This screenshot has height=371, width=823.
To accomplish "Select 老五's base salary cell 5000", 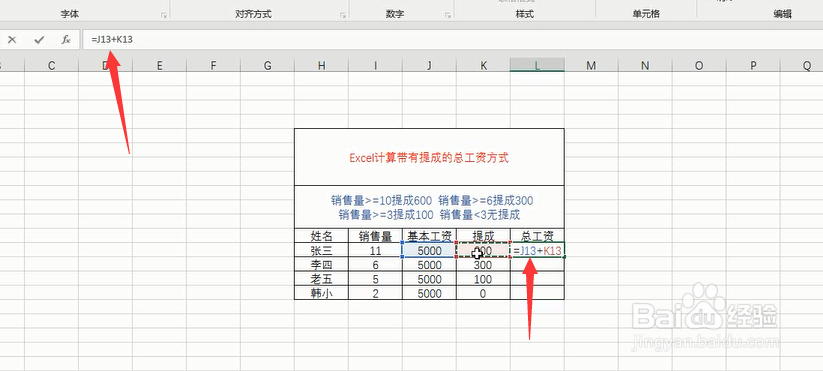I will tap(429, 279).
